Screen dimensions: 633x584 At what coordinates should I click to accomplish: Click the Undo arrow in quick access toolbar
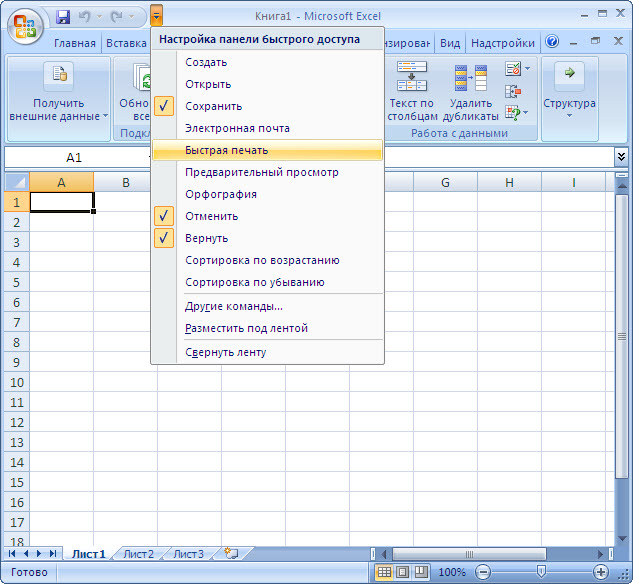coord(84,17)
